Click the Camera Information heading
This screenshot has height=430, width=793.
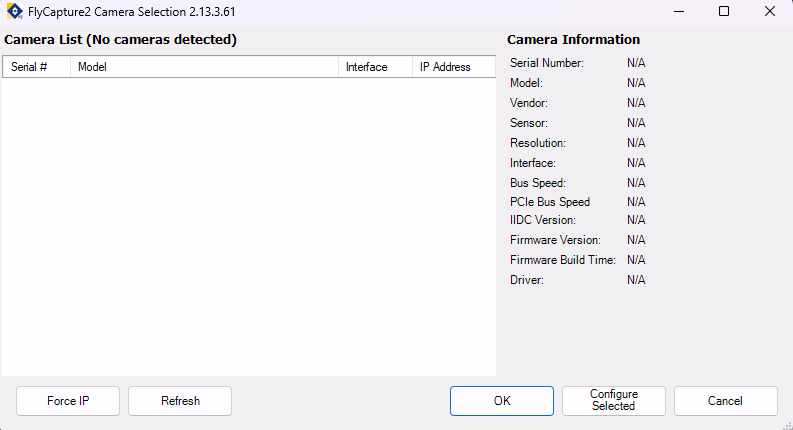(573, 40)
